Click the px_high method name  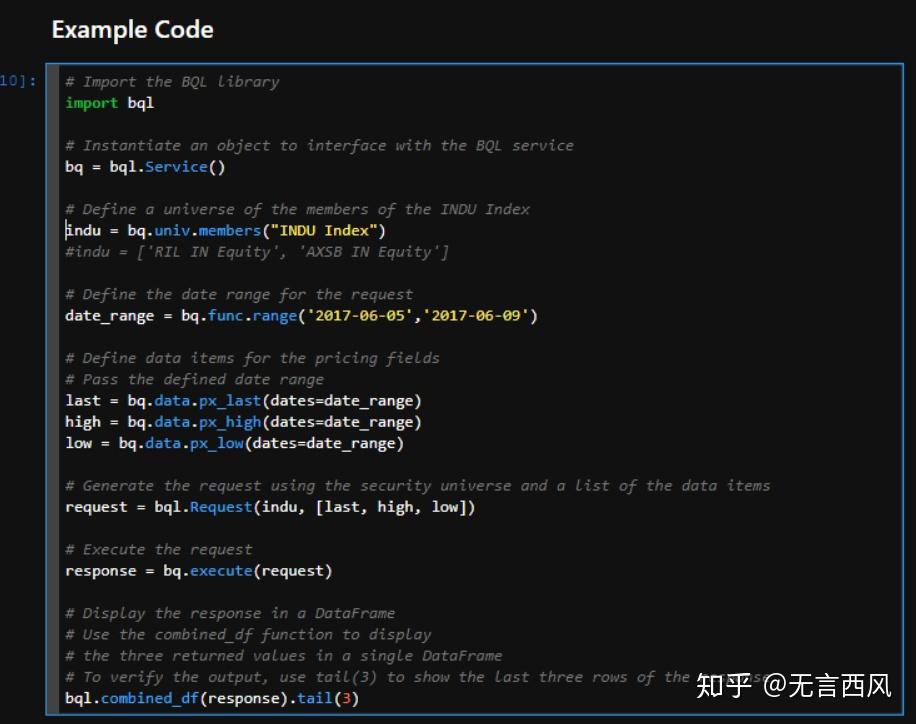point(229,422)
